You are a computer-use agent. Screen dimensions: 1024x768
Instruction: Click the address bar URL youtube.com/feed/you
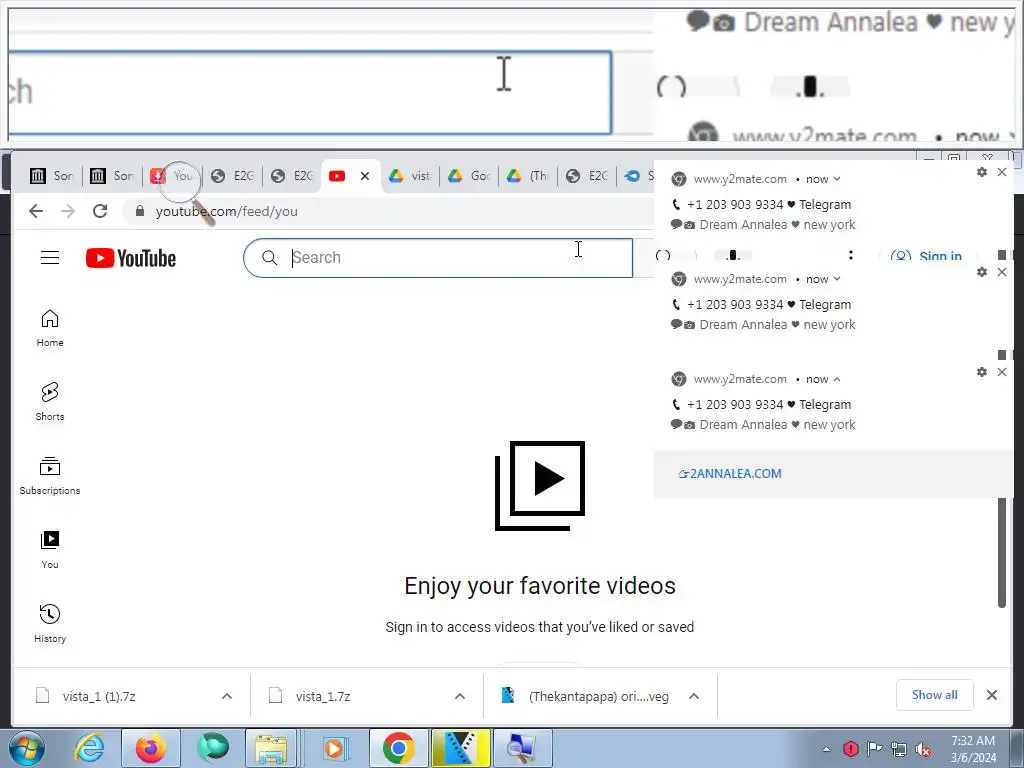[x=227, y=211]
